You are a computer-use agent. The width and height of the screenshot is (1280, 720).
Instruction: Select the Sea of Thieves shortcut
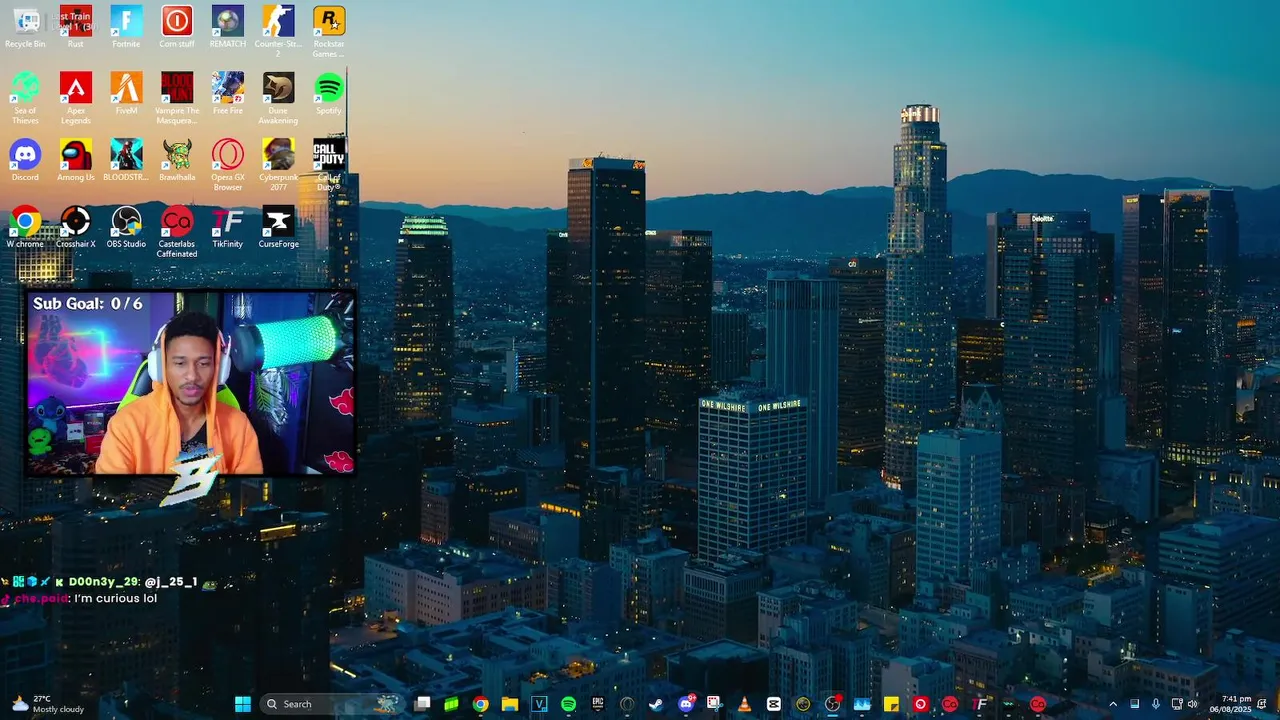(x=25, y=99)
